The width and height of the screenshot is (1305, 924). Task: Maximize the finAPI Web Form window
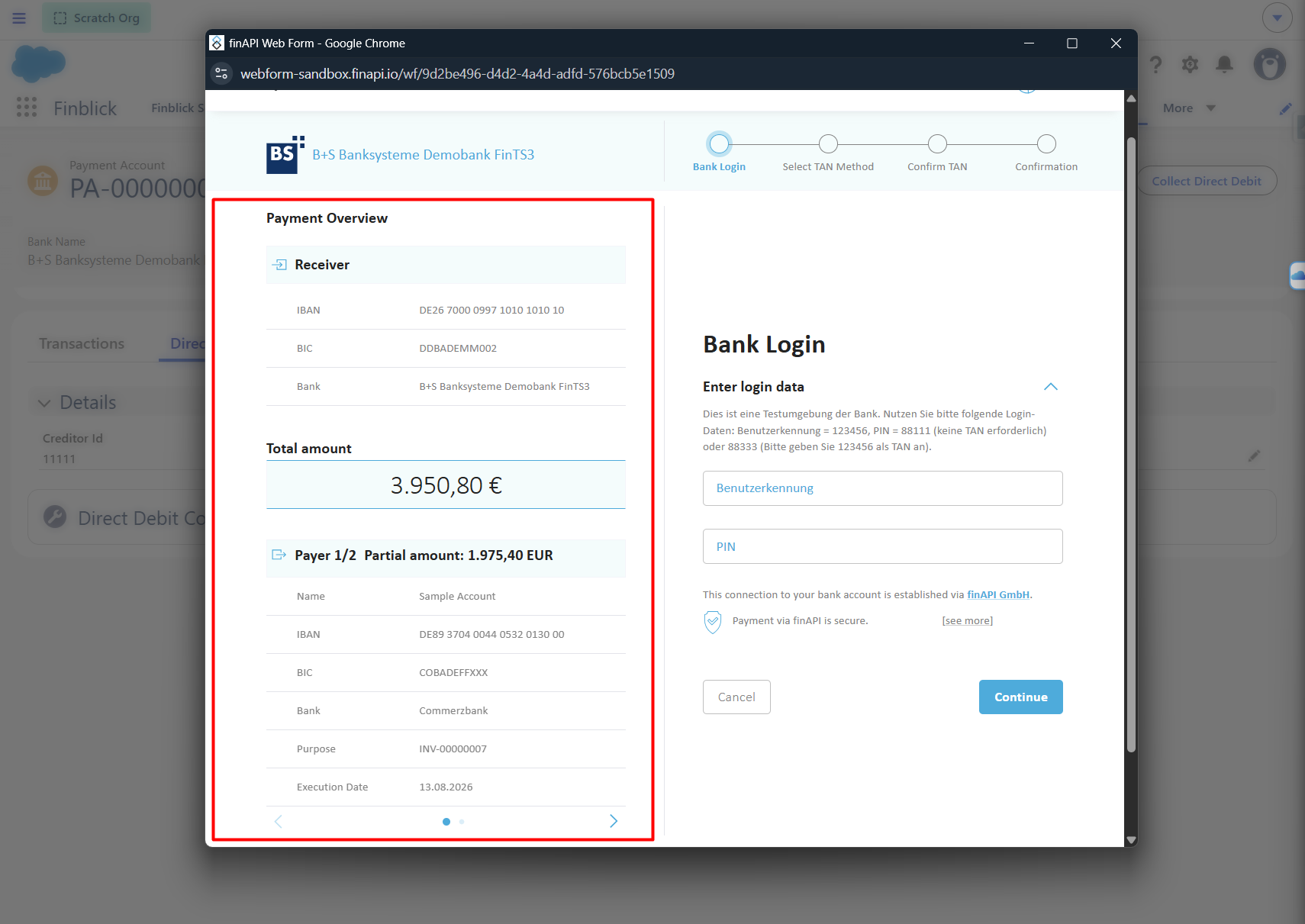(x=1072, y=43)
